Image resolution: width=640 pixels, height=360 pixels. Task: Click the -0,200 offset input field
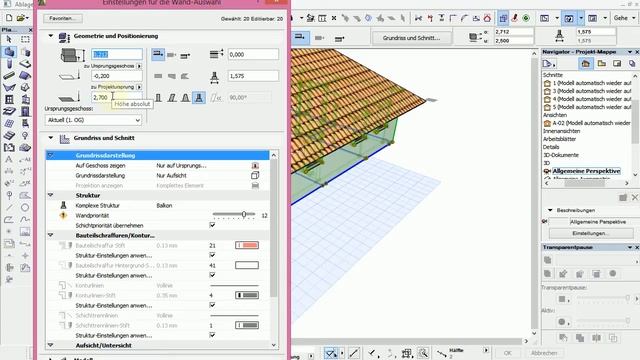click(x=117, y=76)
